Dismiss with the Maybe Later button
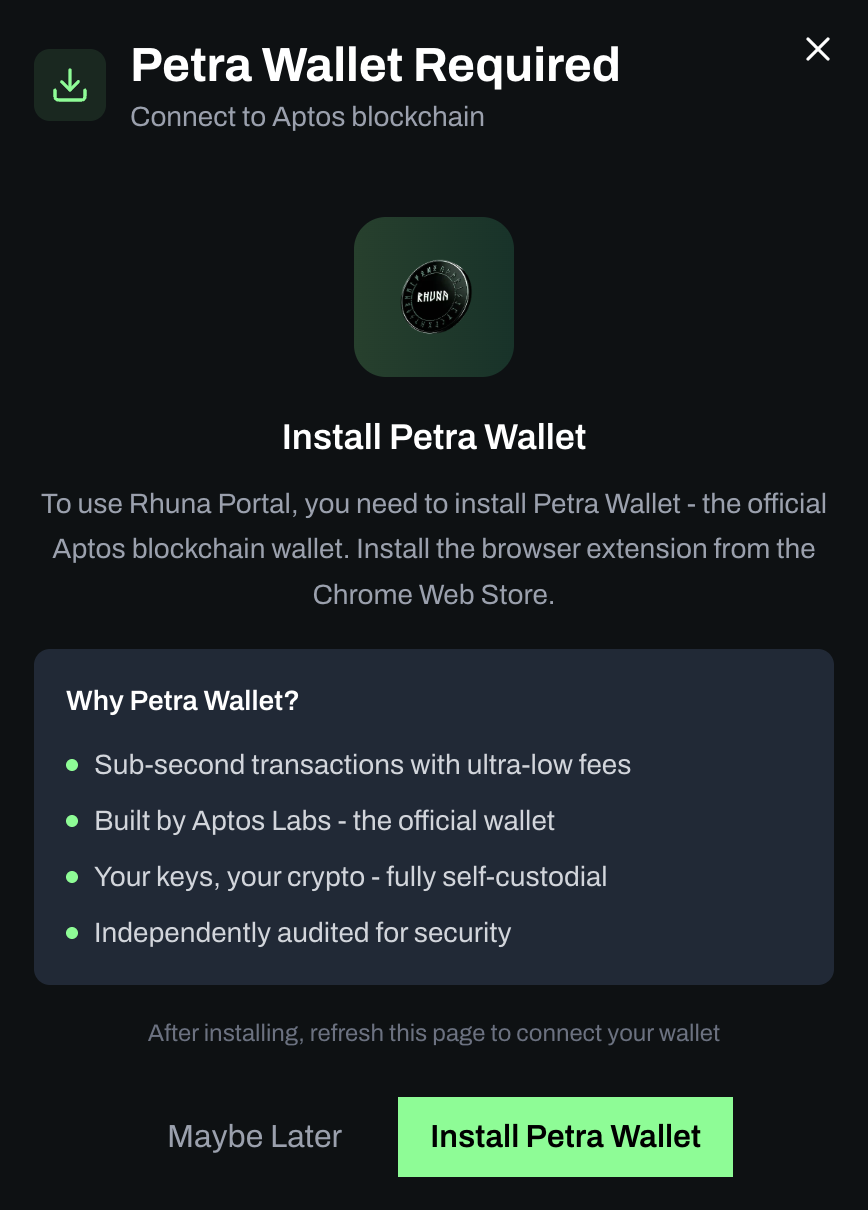 coord(255,1137)
